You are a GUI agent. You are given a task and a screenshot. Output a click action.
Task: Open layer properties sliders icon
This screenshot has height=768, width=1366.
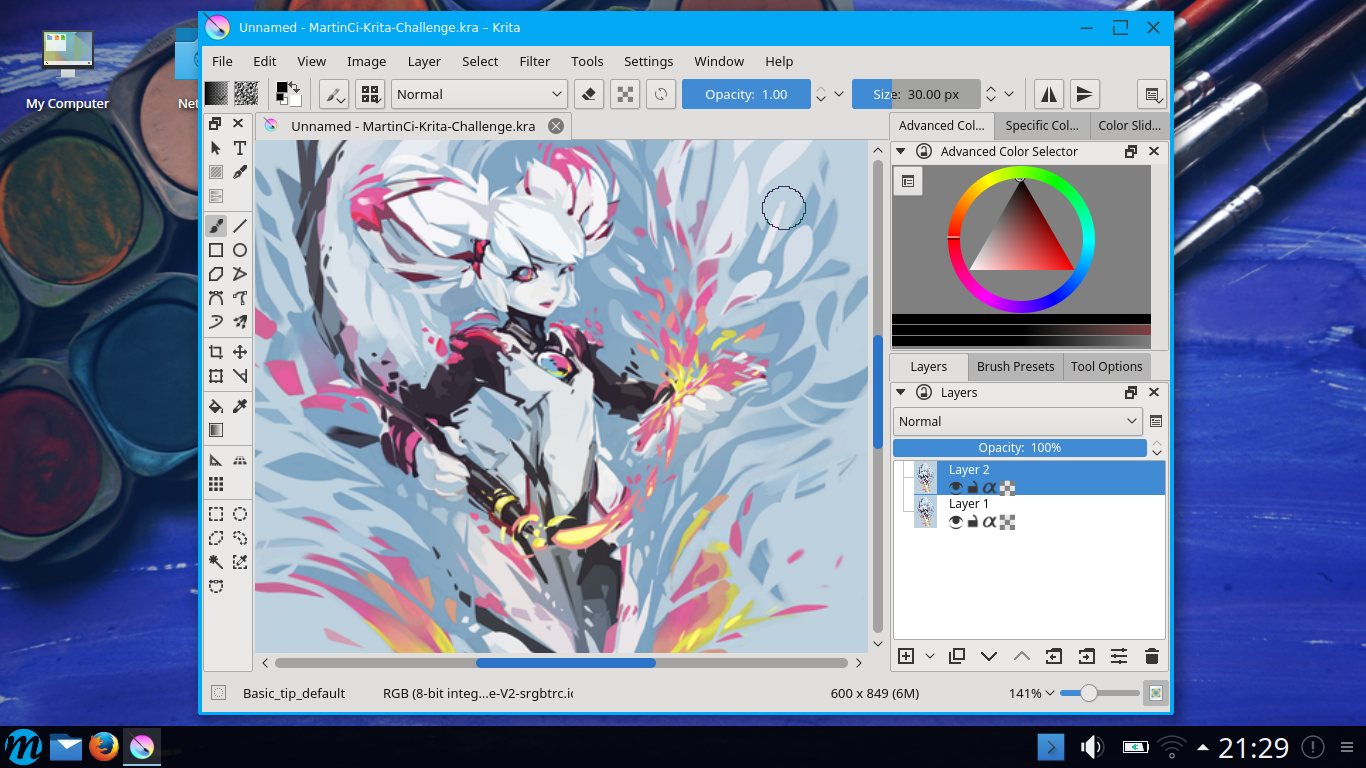pos(1119,656)
